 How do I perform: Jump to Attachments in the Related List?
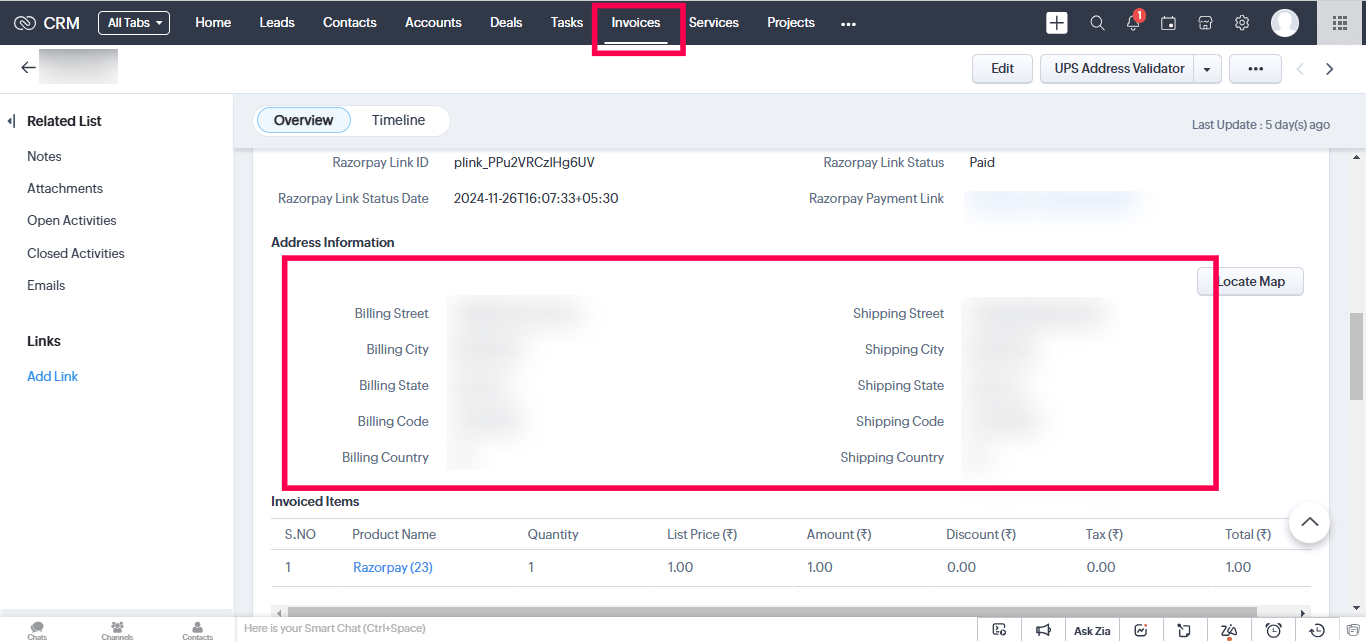point(65,189)
